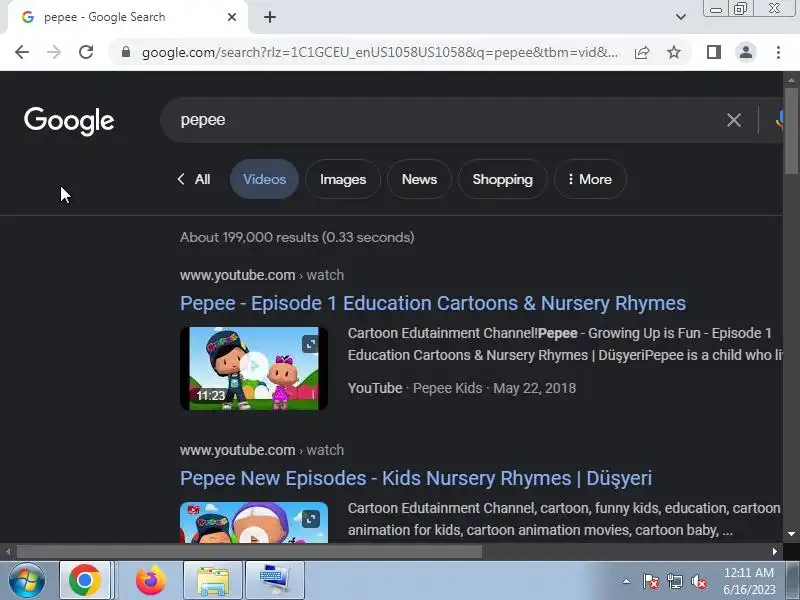
Task: Open the on-screen keyboard taskbar icon
Action: coord(274,580)
